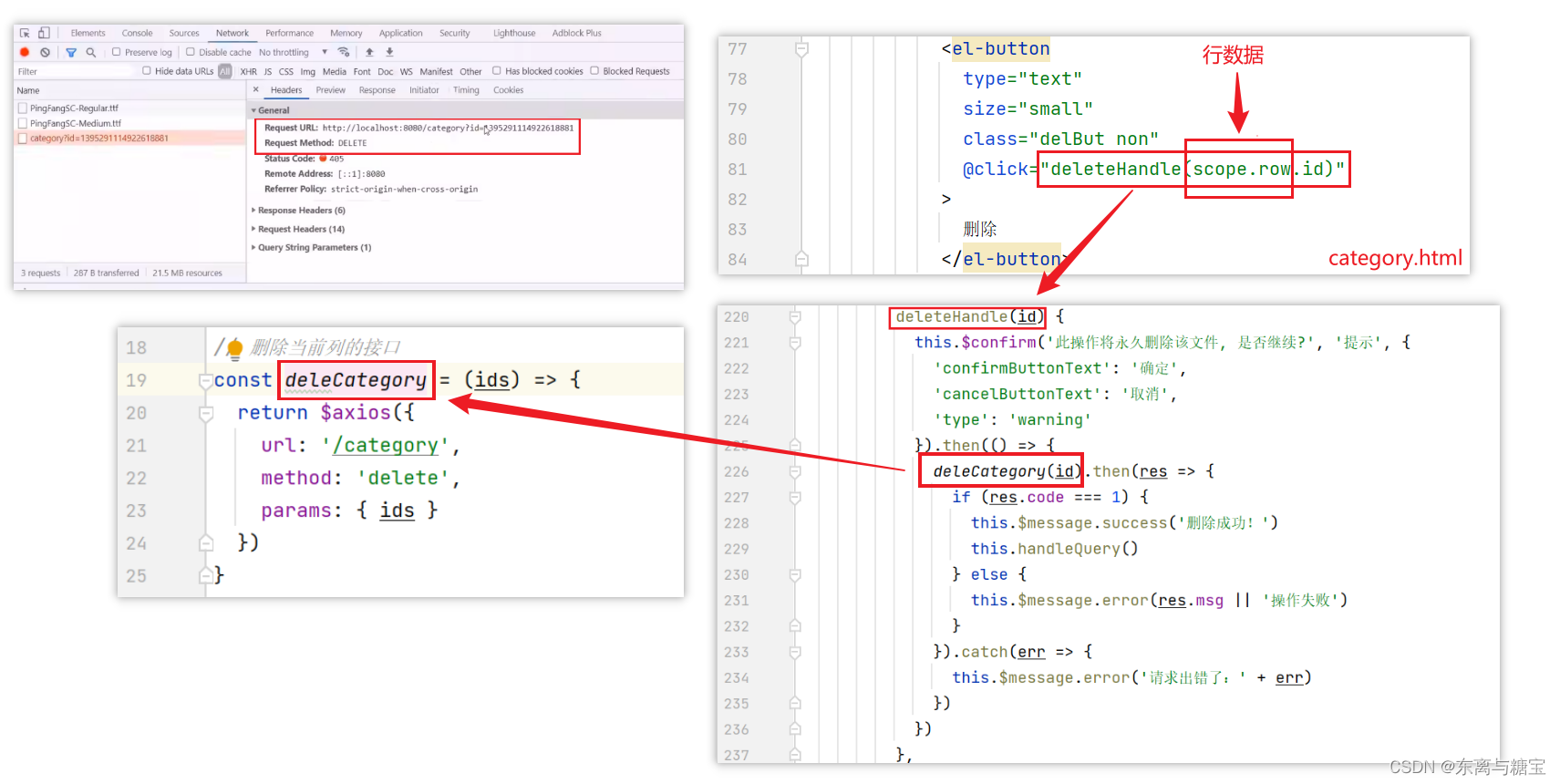
Task: Open the network search magnifier
Action: 90,52
